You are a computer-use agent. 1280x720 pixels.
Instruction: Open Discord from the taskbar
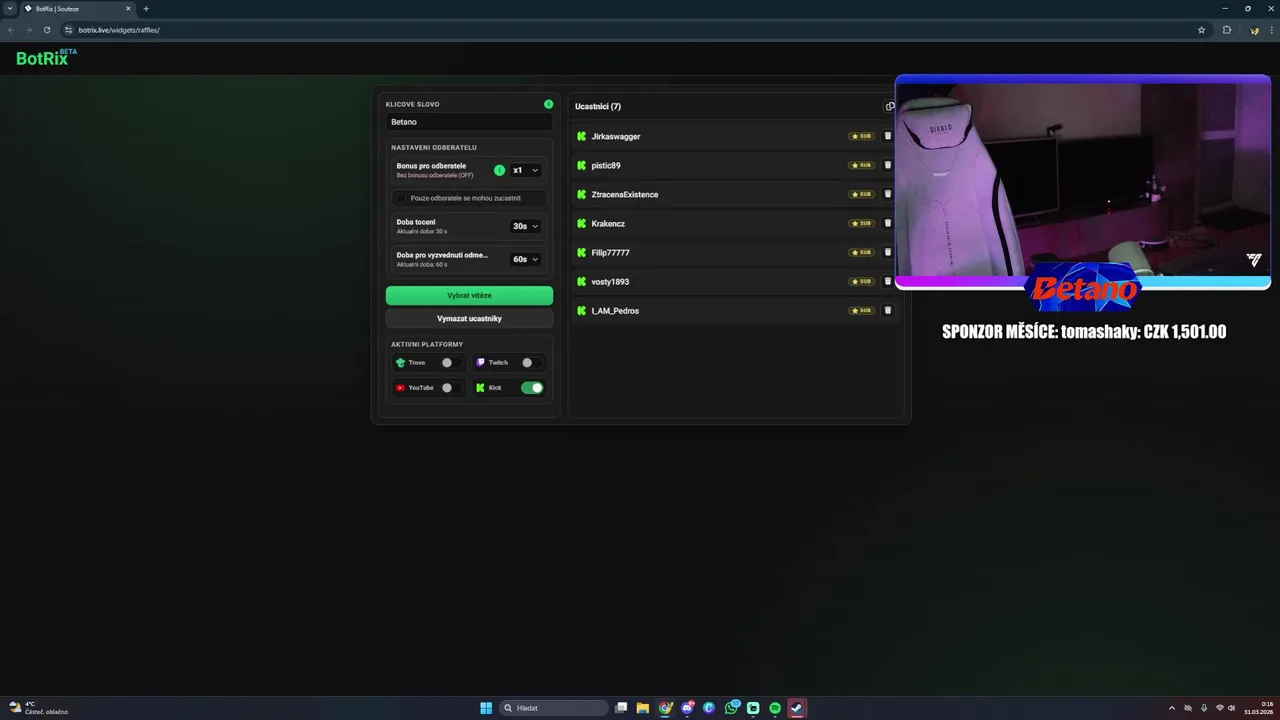[687, 708]
